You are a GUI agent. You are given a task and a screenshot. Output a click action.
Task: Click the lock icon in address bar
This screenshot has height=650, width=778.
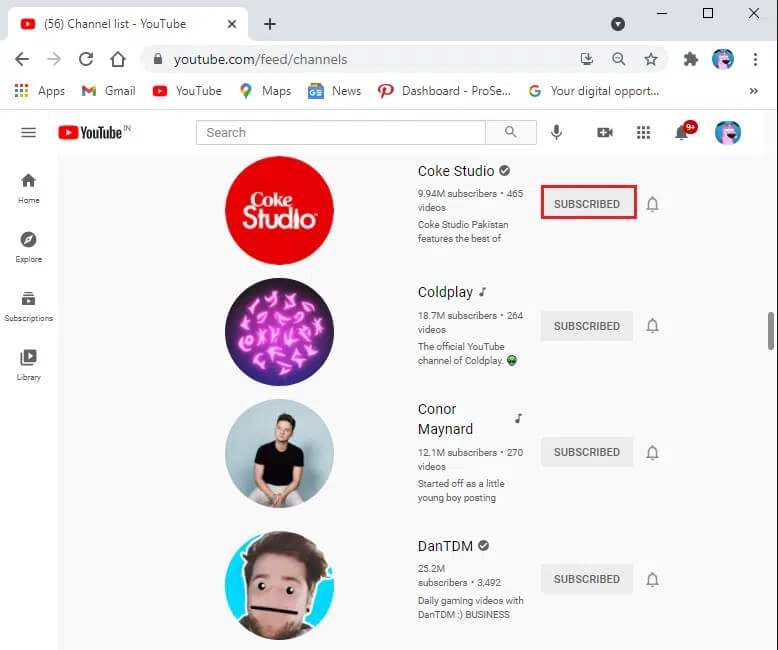tap(158, 59)
